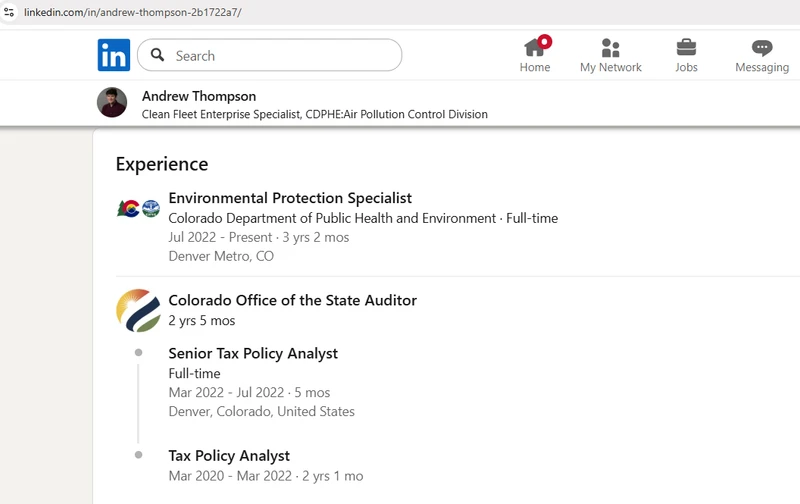Open the Messaging chat icon
800x504 pixels.
click(762, 48)
